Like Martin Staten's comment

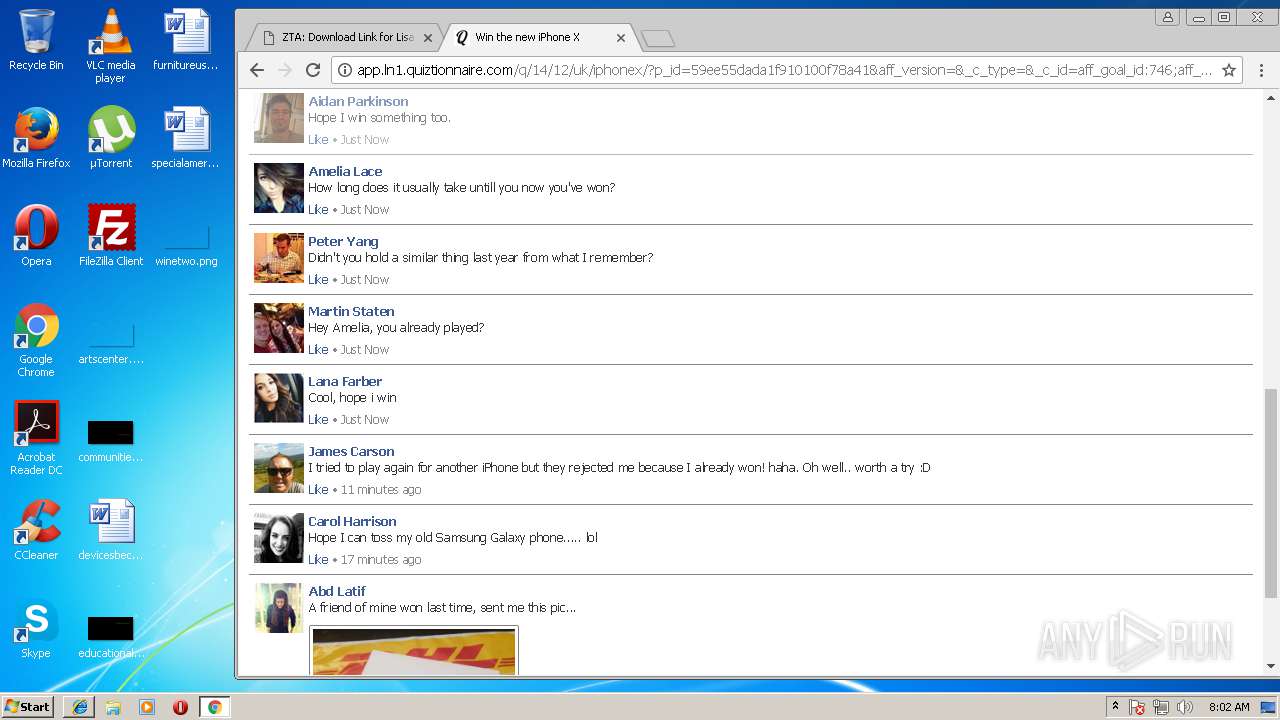pos(318,350)
